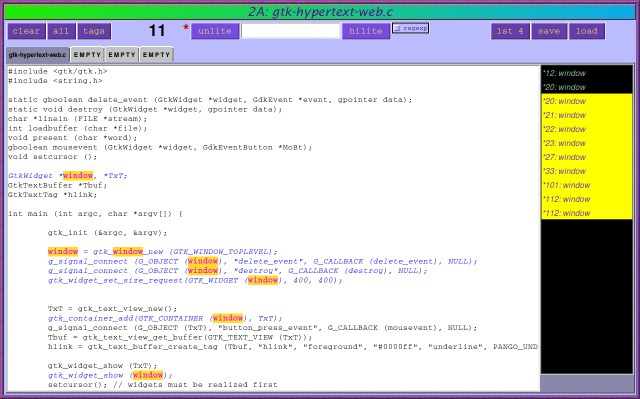Click the clear button

point(26,31)
